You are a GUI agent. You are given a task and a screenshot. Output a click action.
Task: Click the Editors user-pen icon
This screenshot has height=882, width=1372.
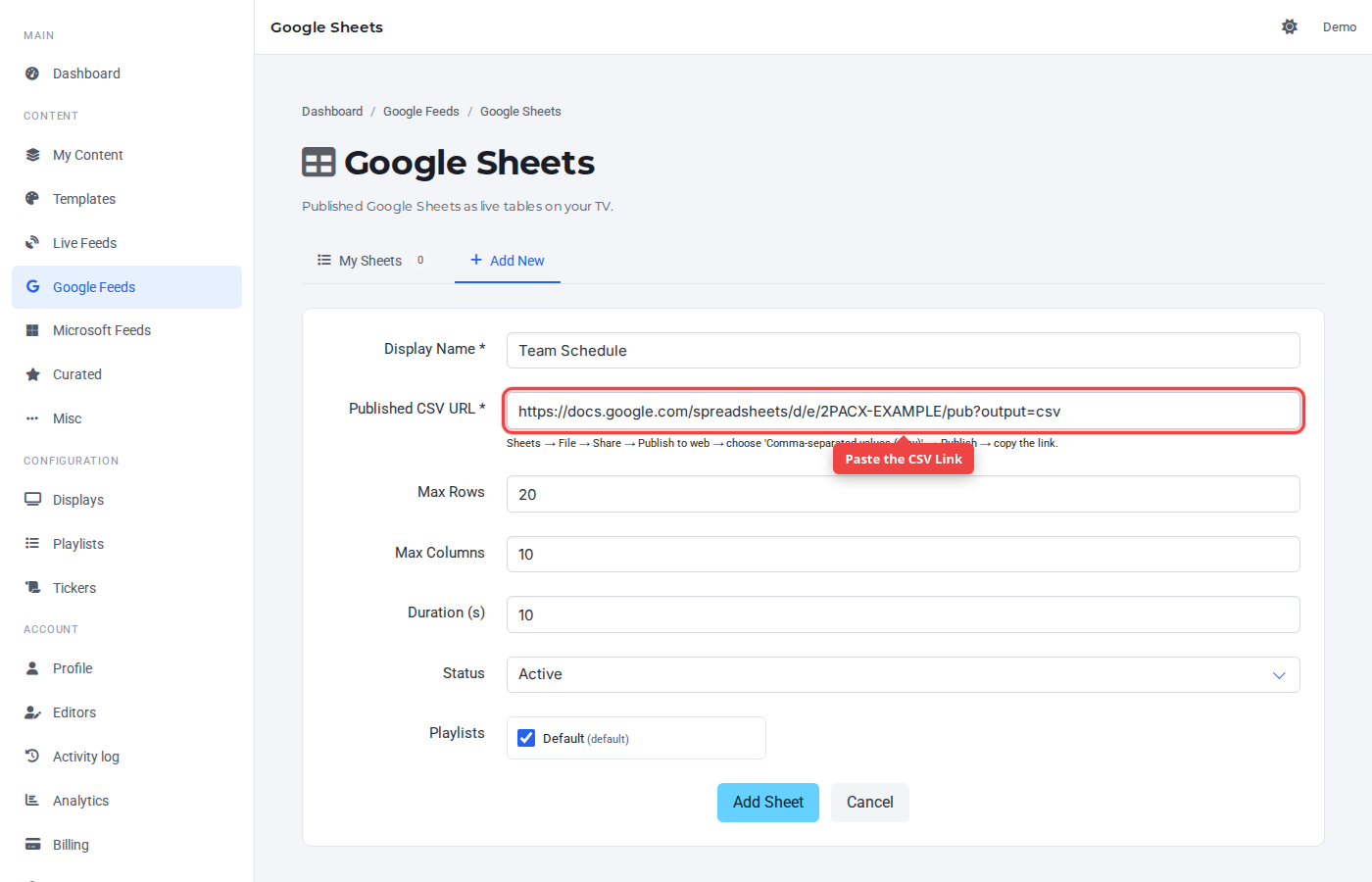pos(32,712)
